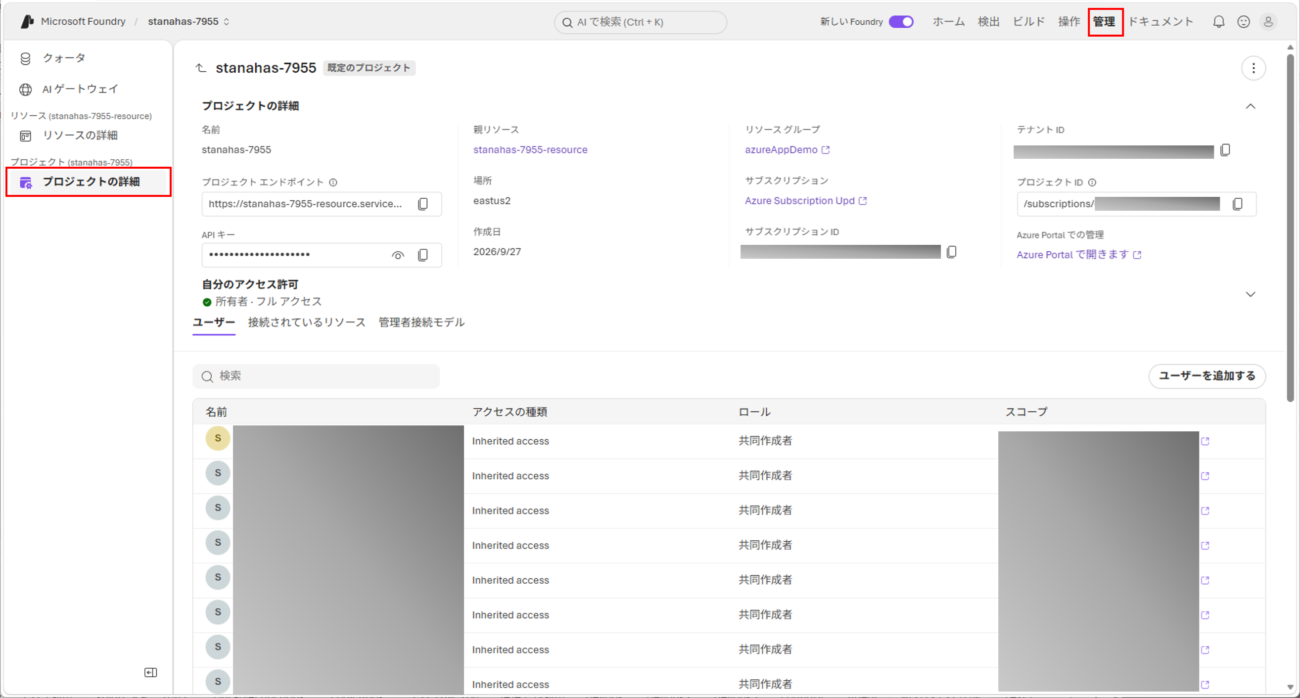This screenshot has height=698, width=1300.
Task: Open the 操作 menu item
Action: coord(1069,21)
